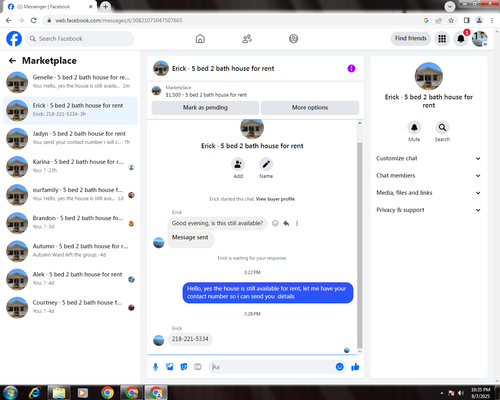Edit chat name with pencil icon
The width and height of the screenshot is (500, 400).
[x=266, y=164]
